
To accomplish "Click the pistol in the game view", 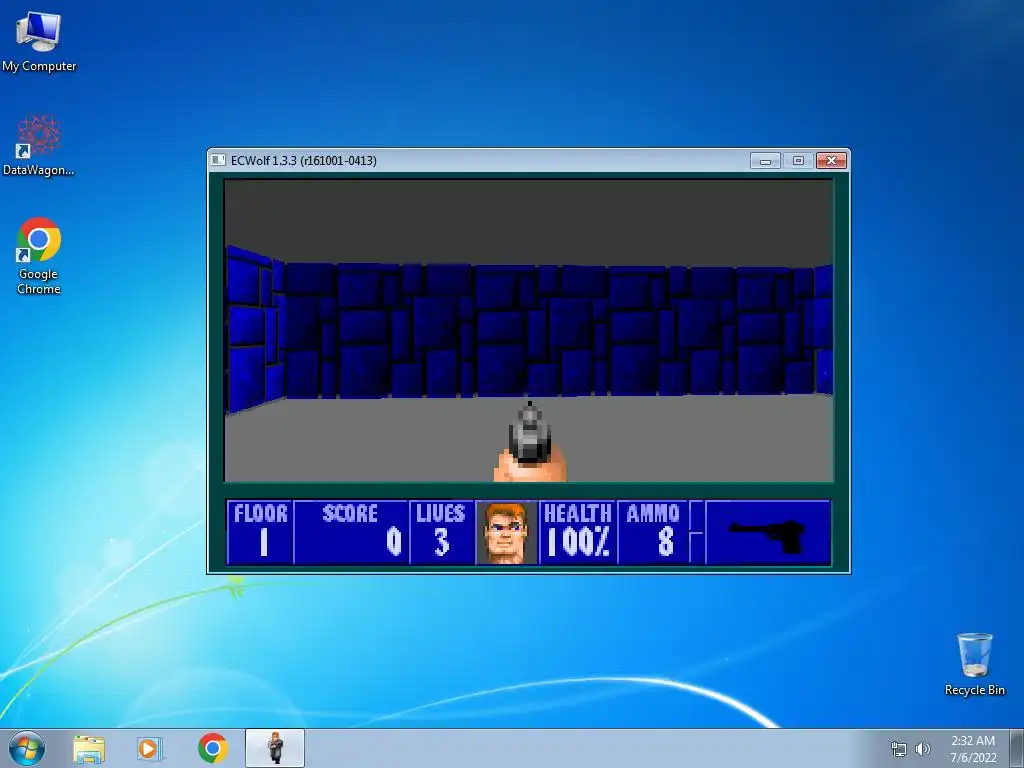I will pos(530,442).
